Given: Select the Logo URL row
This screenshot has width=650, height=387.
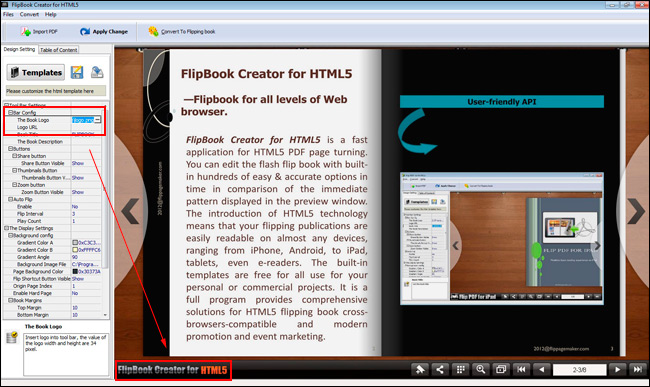Looking at the screenshot, I should [52, 127].
